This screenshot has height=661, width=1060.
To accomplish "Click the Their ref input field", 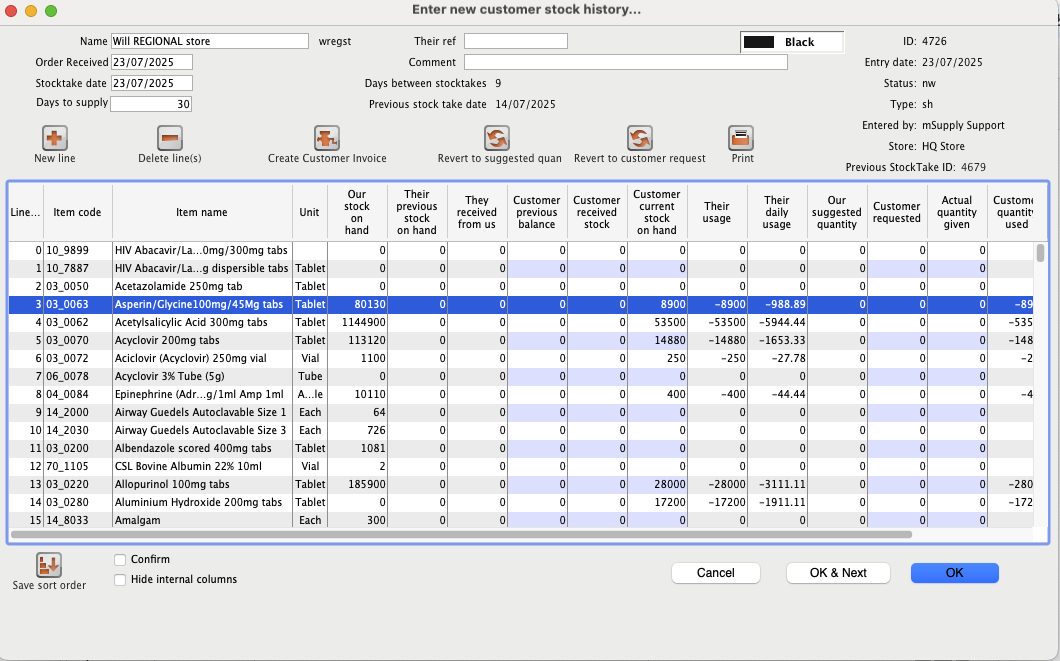I will (515, 42).
